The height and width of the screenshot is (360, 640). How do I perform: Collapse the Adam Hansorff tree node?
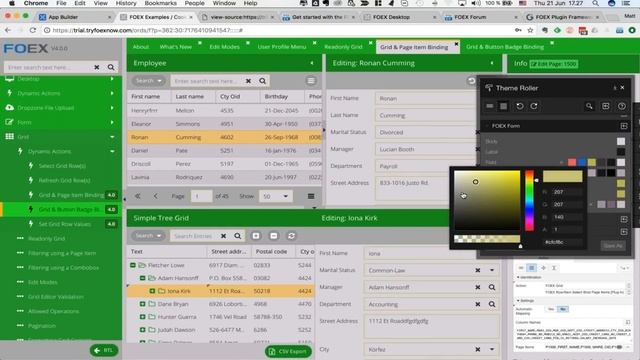[x=142, y=278]
